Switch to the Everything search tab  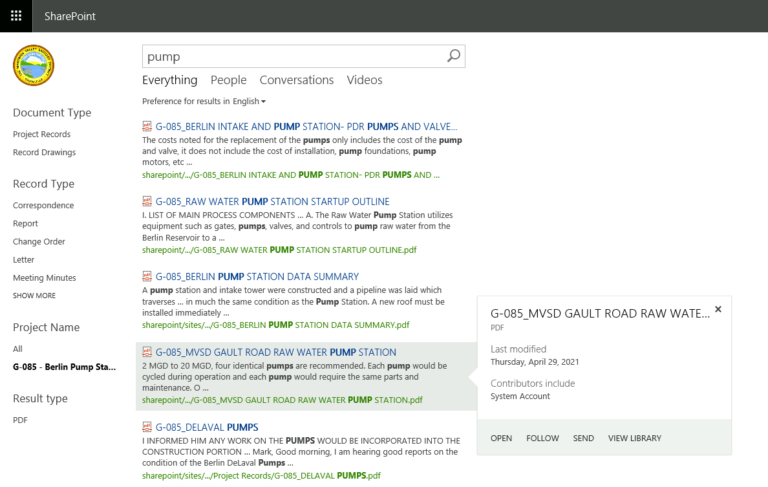pos(169,80)
